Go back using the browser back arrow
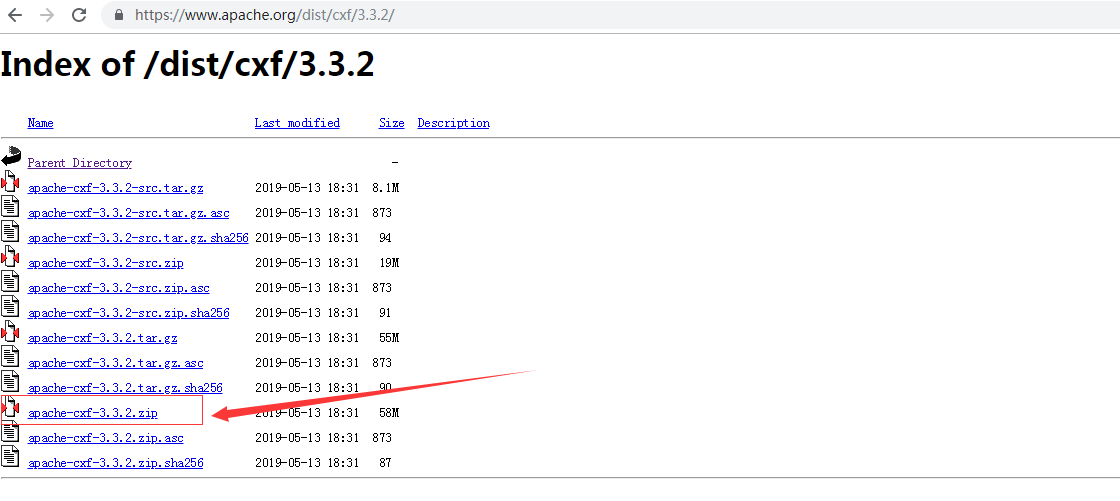The height and width of the screenshot is (501, 1120). click(x=14, y=15)
